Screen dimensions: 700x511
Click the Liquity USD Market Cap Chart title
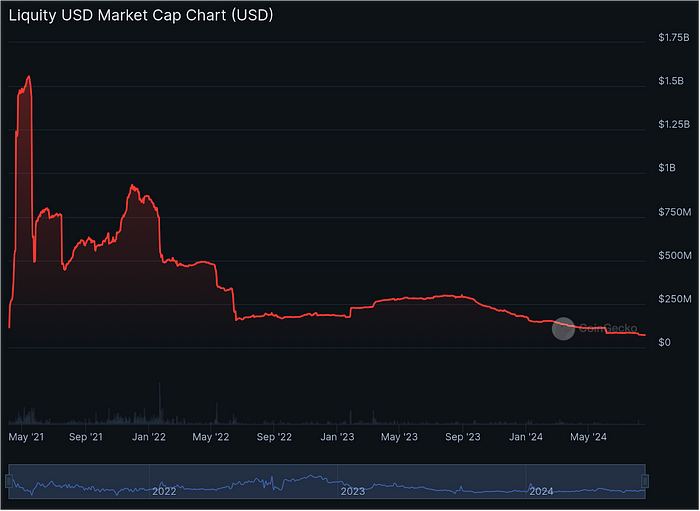pyautogui.click(x=141, y=16)
